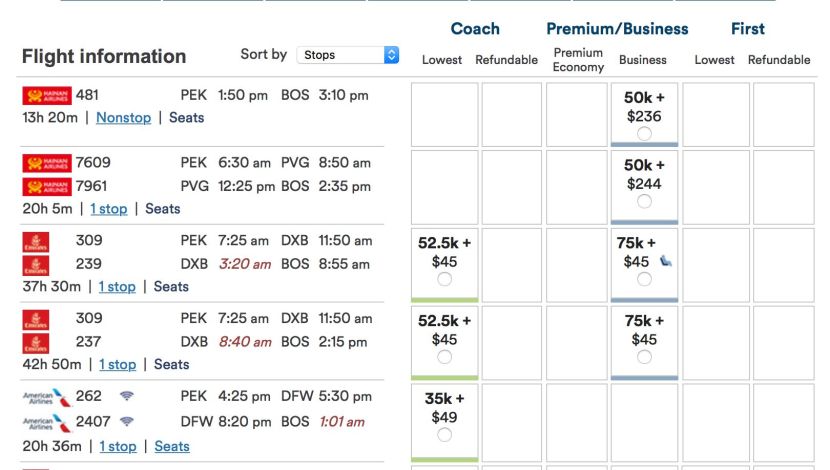Viewport: 830px width, 470px height.
Task: Click the WiFi icon next to flight 262
Action: tap(127, 396)
